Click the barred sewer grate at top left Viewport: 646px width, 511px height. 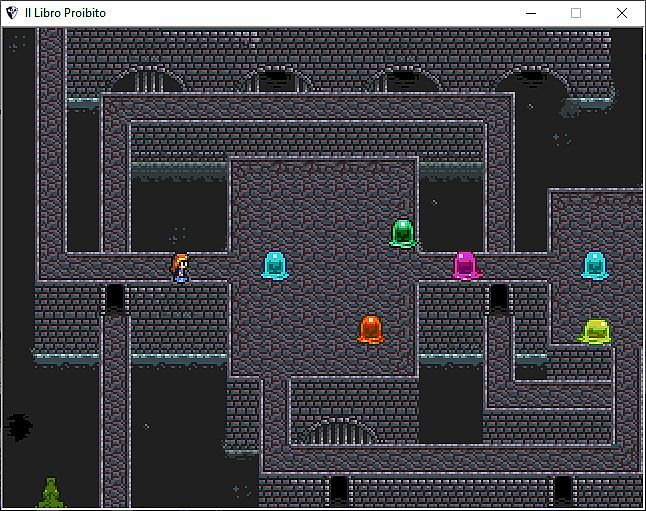[149, 79]
